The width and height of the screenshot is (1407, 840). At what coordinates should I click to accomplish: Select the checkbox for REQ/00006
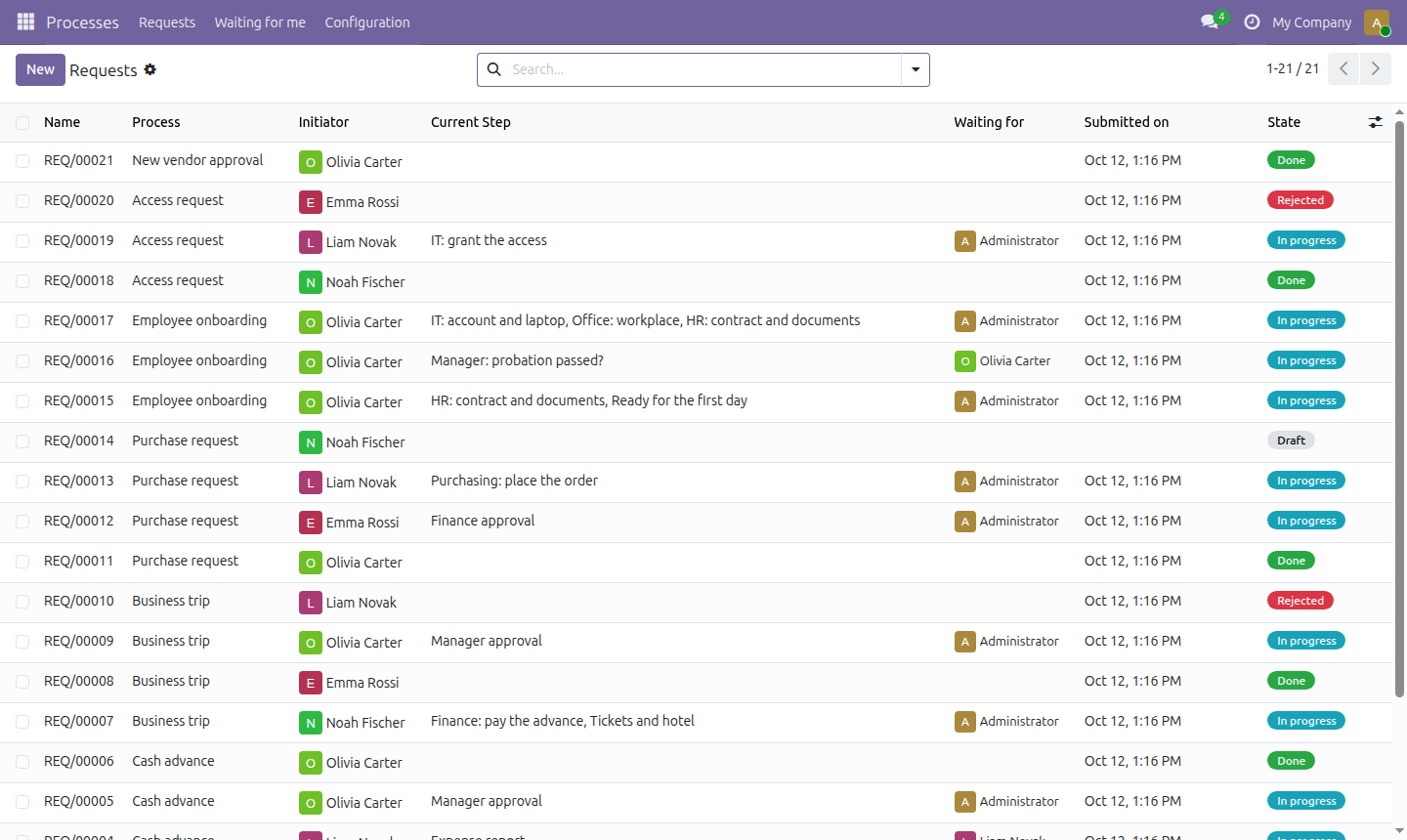(22, 762)
